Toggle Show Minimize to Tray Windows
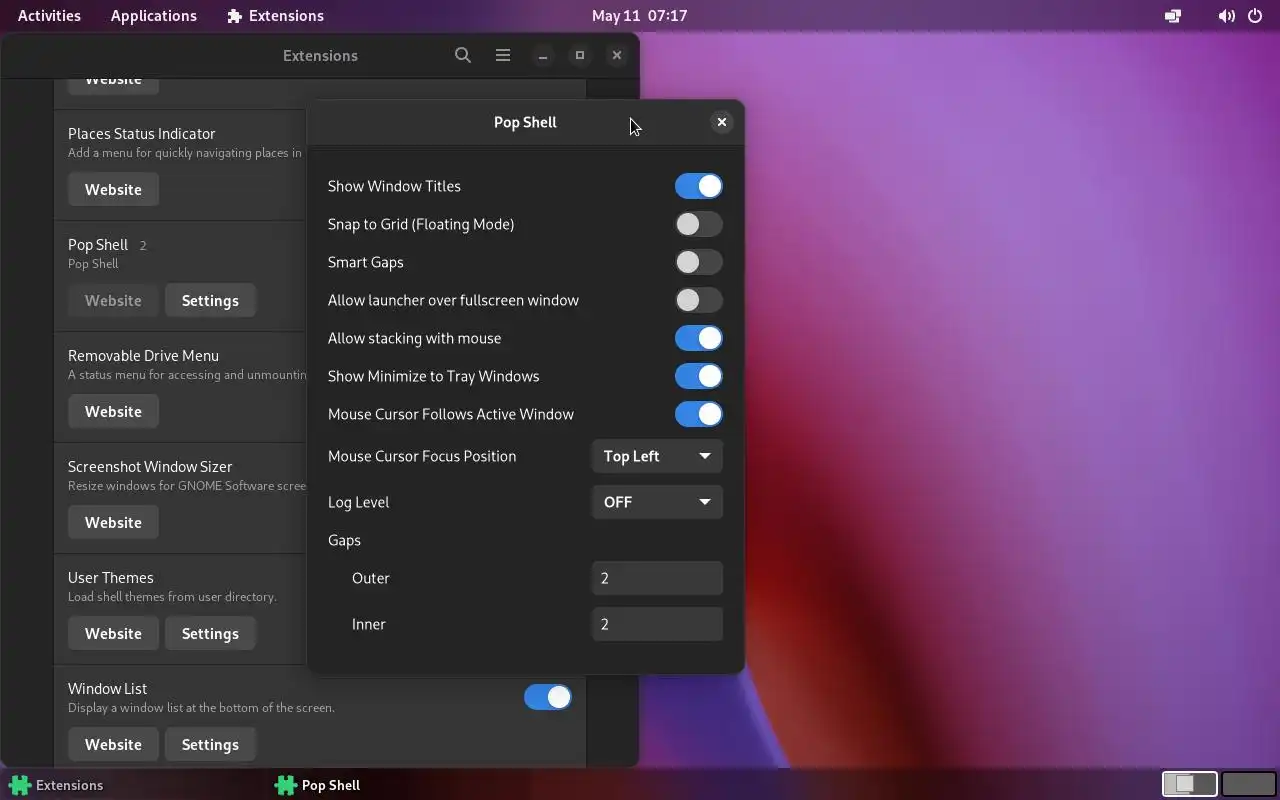Viewport: 1280px width, 800px height. tap(698, 376)
